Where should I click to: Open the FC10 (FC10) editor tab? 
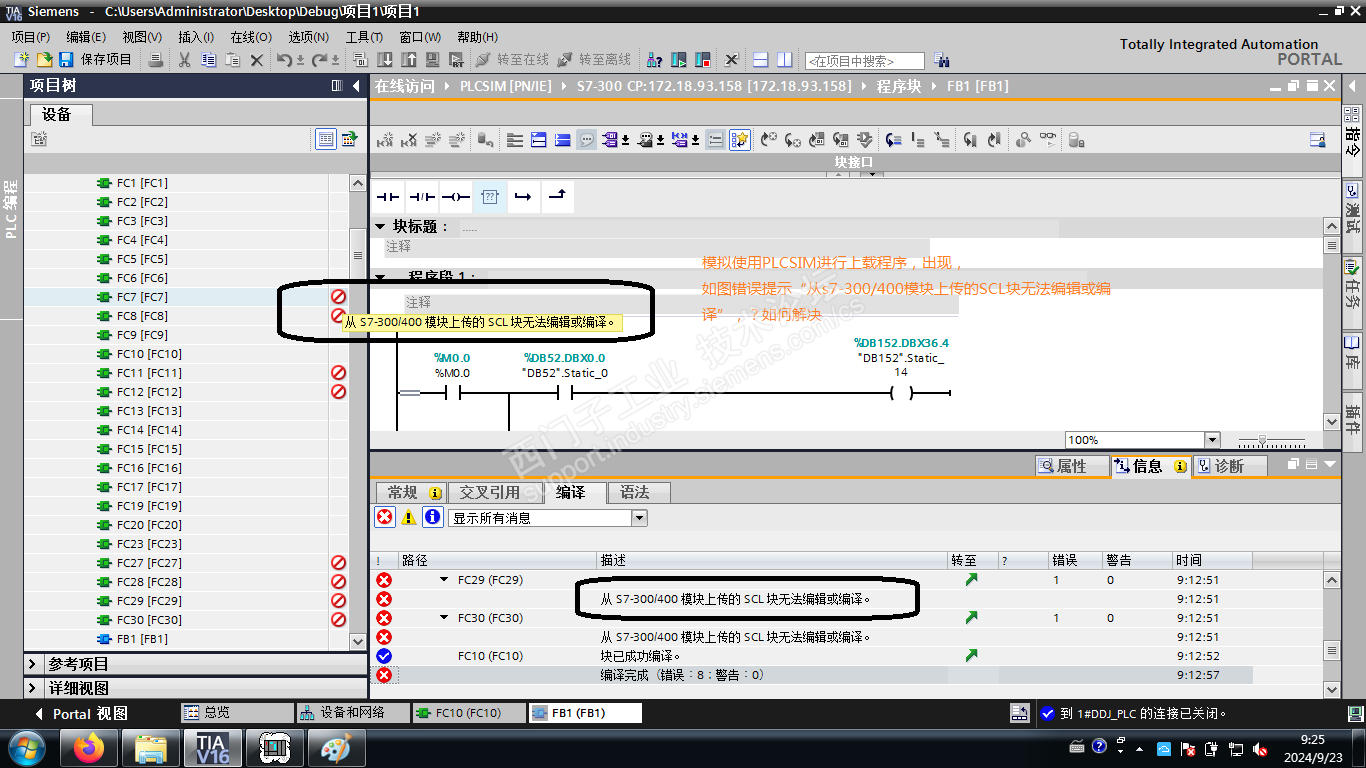468,713
